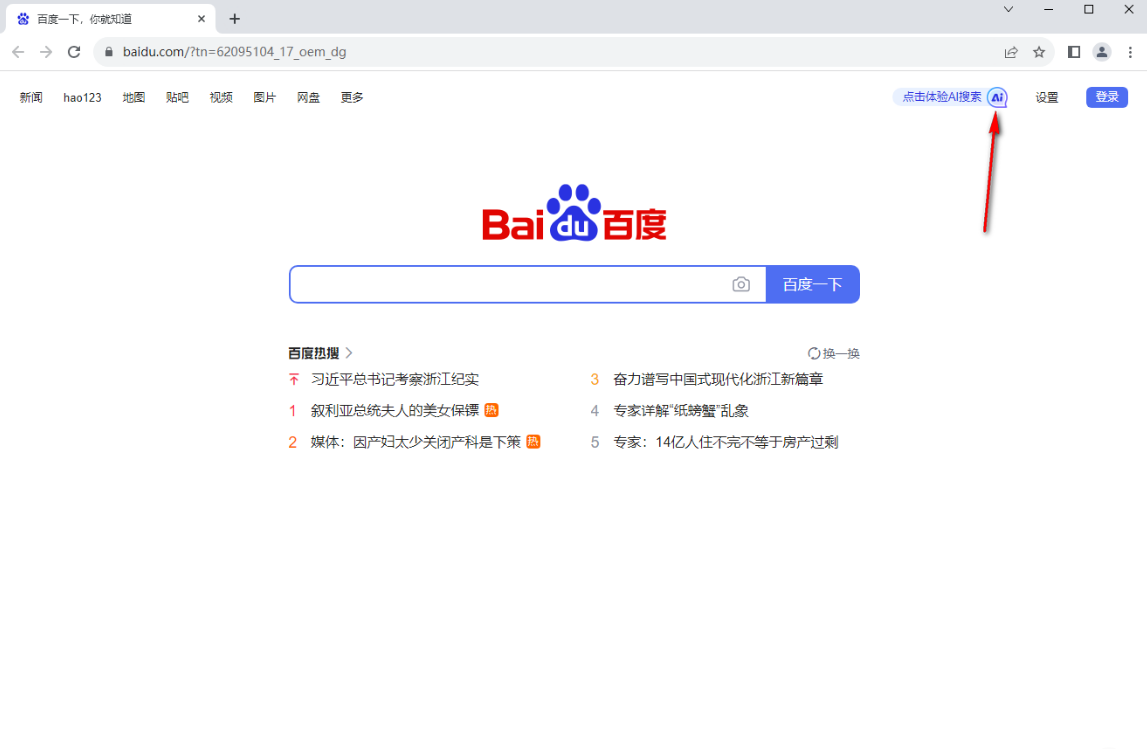Viewport: 1147px width, 749px height.
Task: Click the pinned top arrow icon
Action: [x=293, y=379]
